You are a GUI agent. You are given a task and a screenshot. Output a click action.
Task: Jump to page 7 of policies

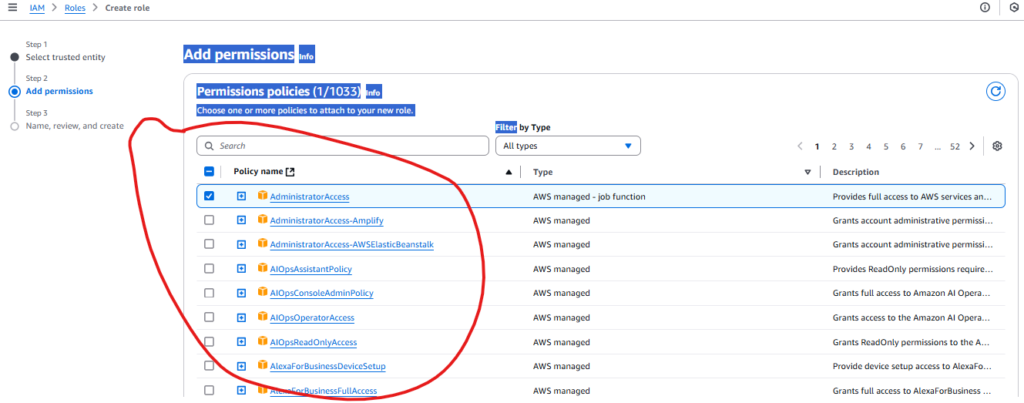920,146
